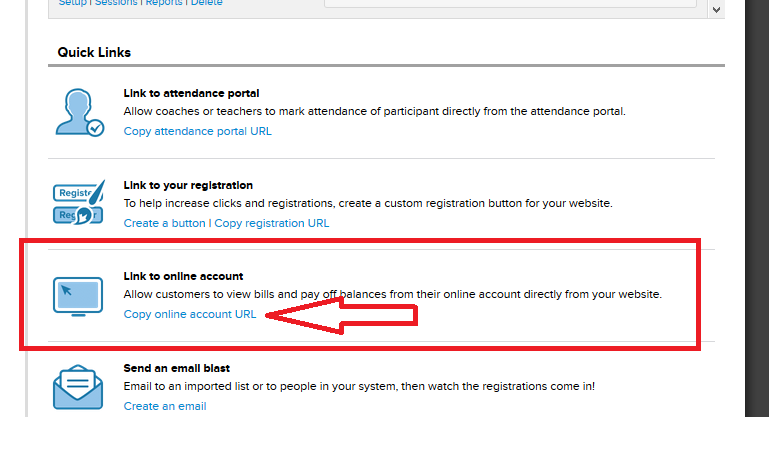Expand the chevron dropdown at top right

point(716,9)
